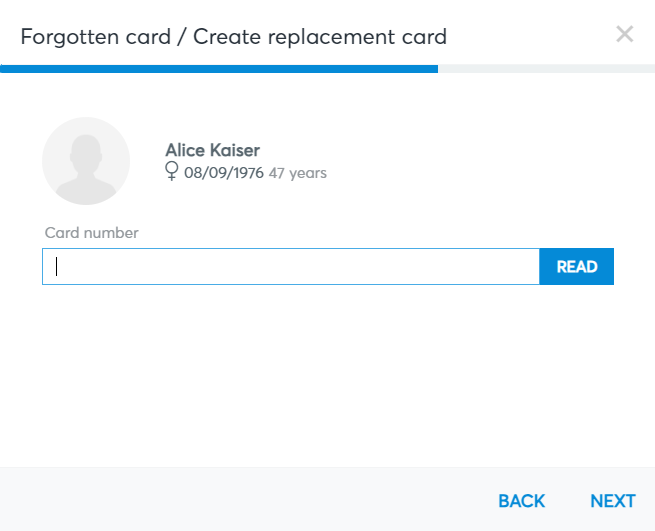Click the grey unfilled progress bar portion
Screen dimensions: 655x531
tap(546, 69)
